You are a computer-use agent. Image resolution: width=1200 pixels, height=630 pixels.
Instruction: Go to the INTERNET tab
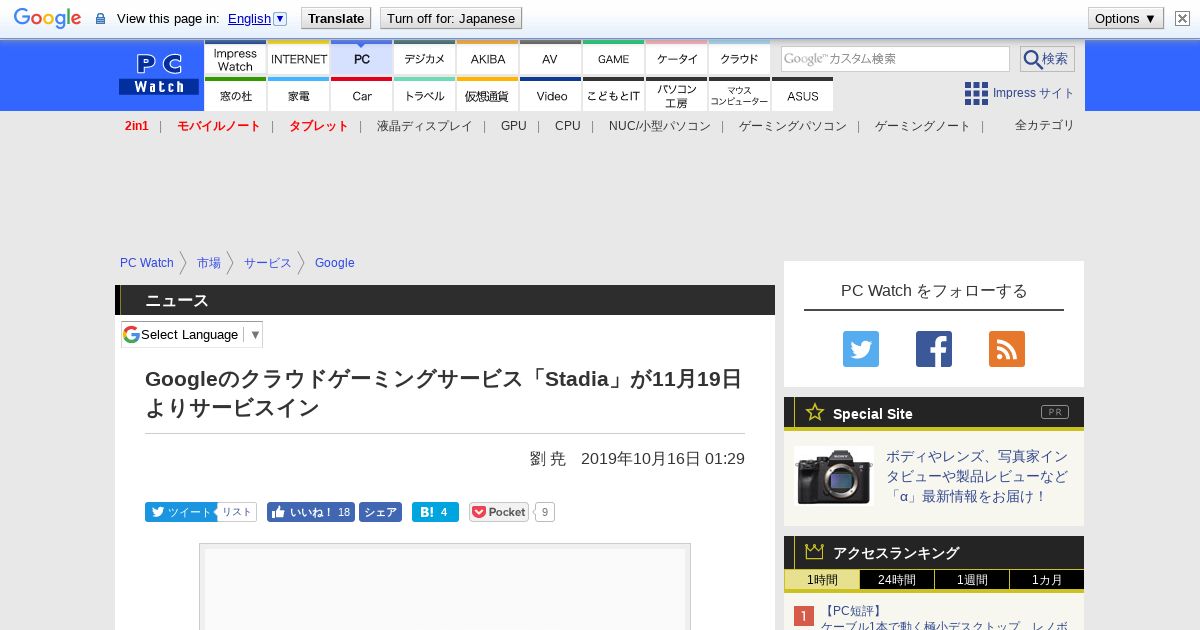coord(299,59)
